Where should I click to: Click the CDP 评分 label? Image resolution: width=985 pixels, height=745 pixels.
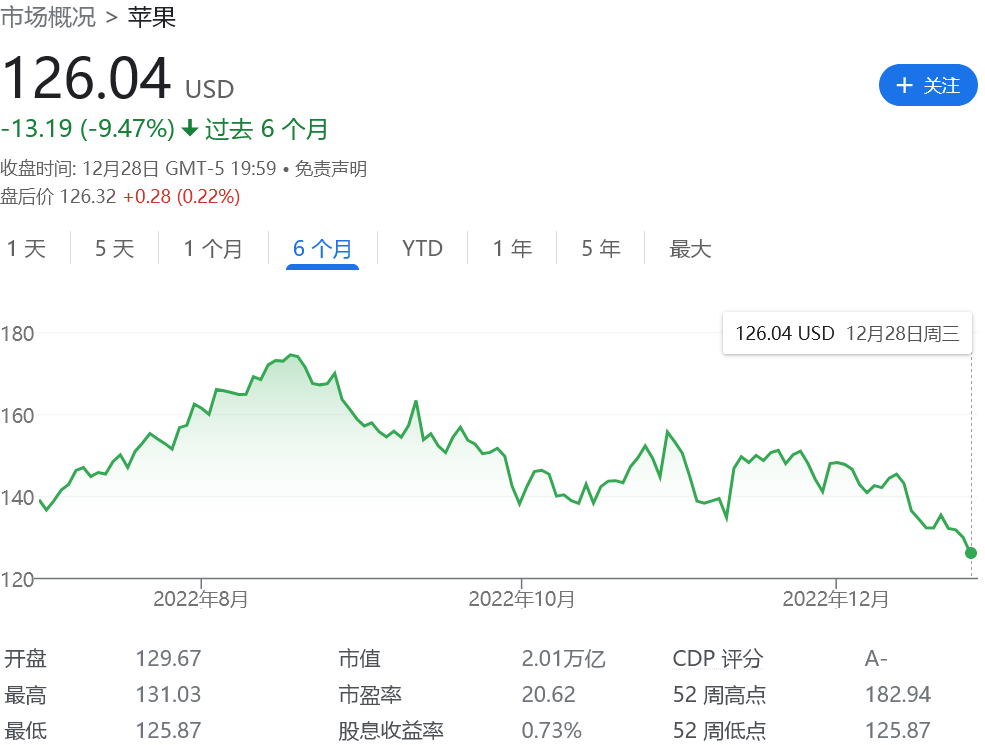pos(717,658)
